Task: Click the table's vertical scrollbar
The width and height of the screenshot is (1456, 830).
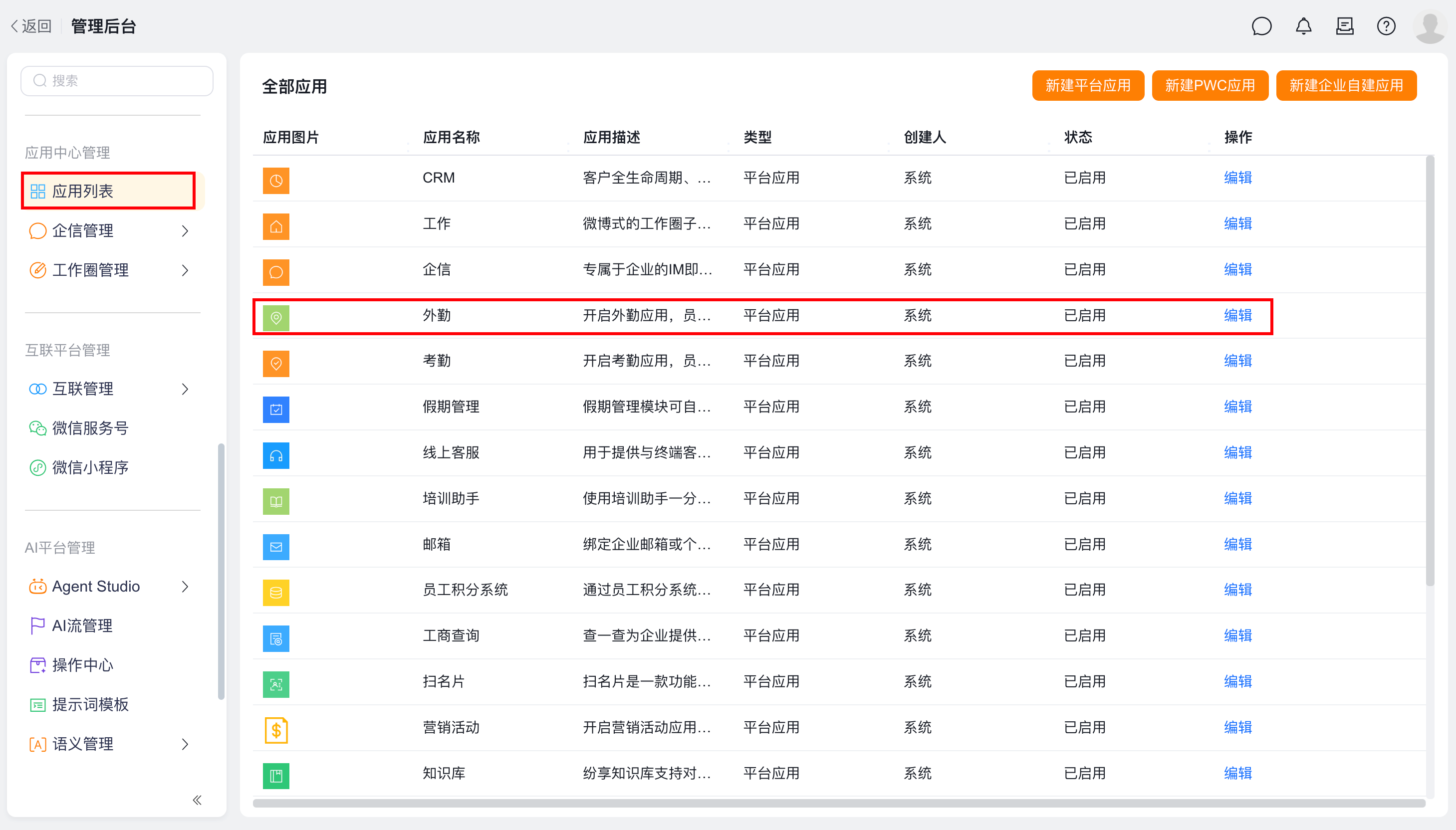Action: [1430, 371]
